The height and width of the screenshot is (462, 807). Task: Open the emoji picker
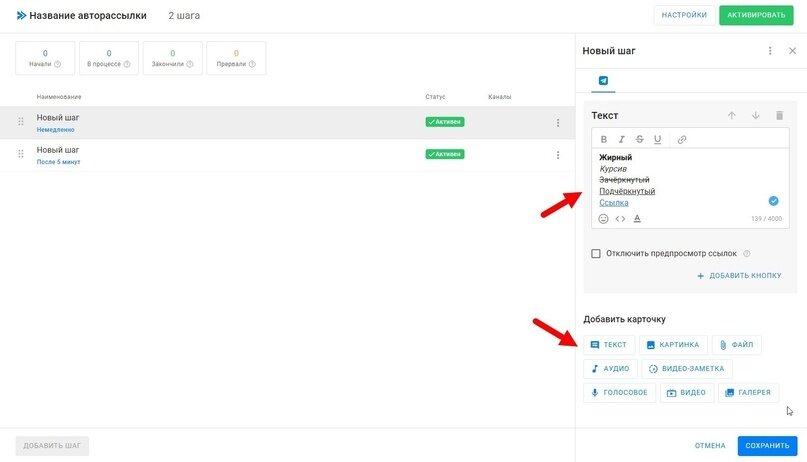coord(603,218)
